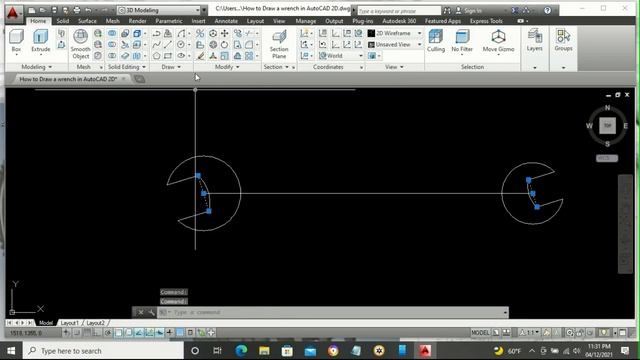The image size is (640, 360).
Task: Expand the View panel
Action: (x=394, y=67)
